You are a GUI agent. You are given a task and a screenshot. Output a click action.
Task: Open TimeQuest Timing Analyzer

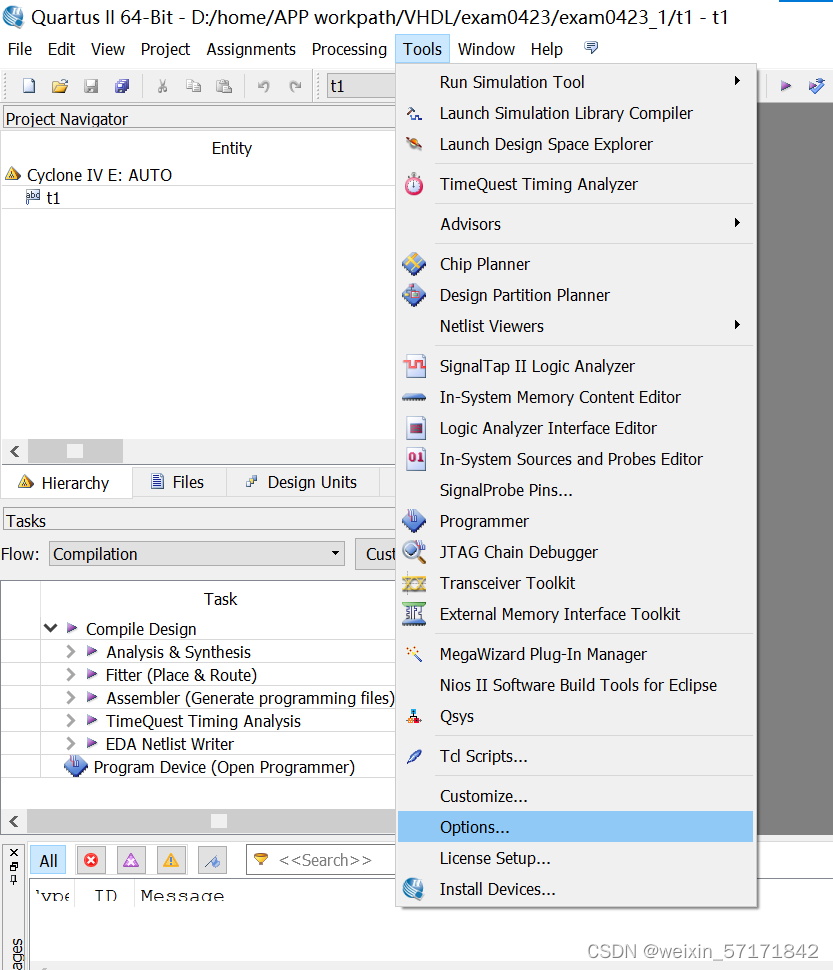click(x=575, y=184)
